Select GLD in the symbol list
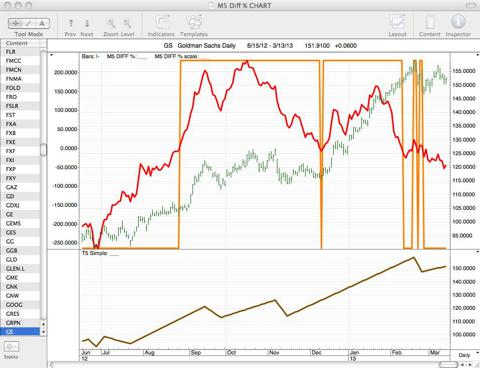This screenshot has height=368, width=480. (x=20, y=259)
